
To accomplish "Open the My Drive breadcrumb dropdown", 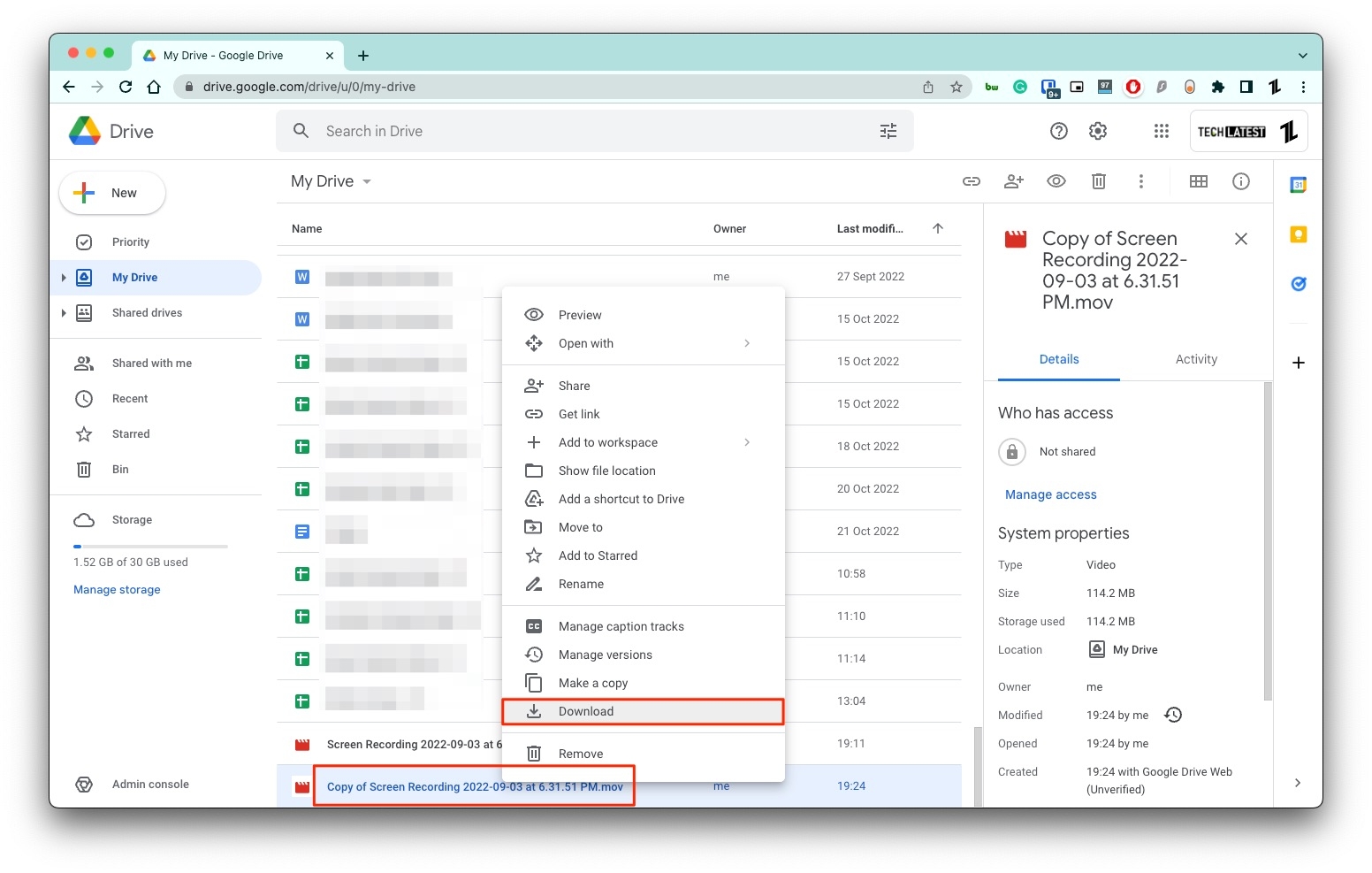I will 368,181.
